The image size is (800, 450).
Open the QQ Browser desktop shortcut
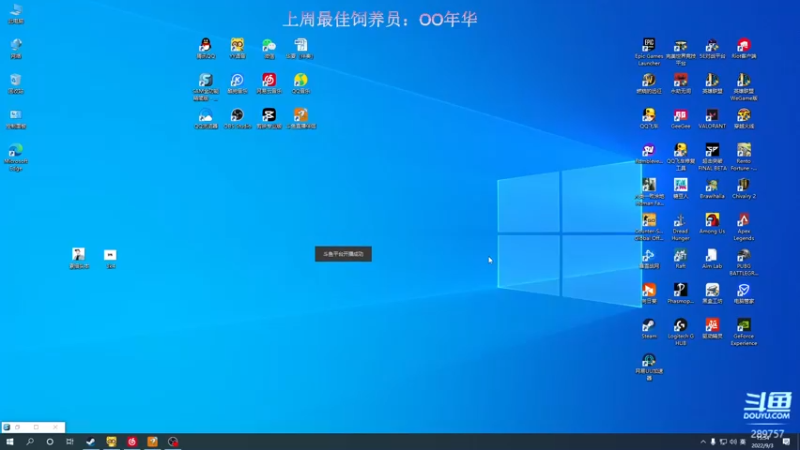[206, 118]
